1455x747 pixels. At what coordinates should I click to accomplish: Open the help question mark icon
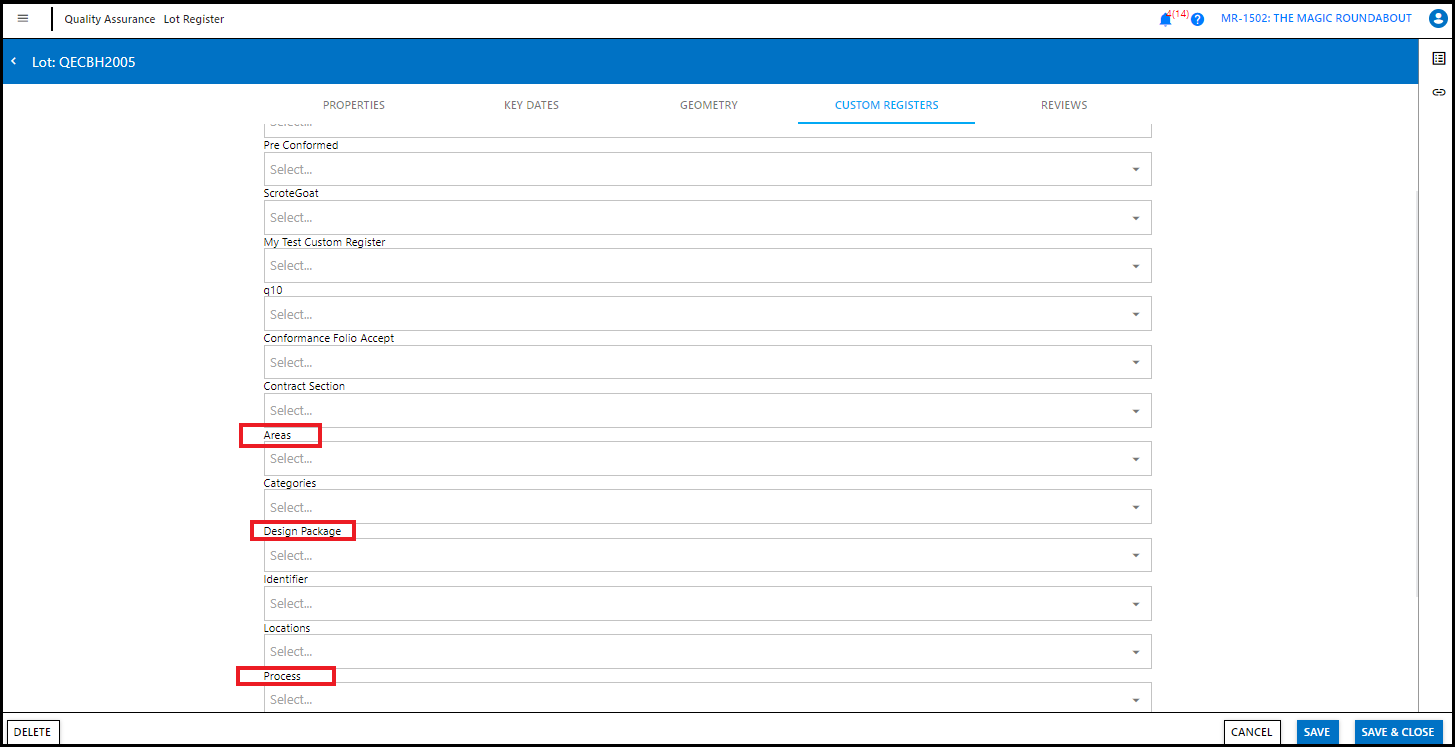[x=1197, y=19]
